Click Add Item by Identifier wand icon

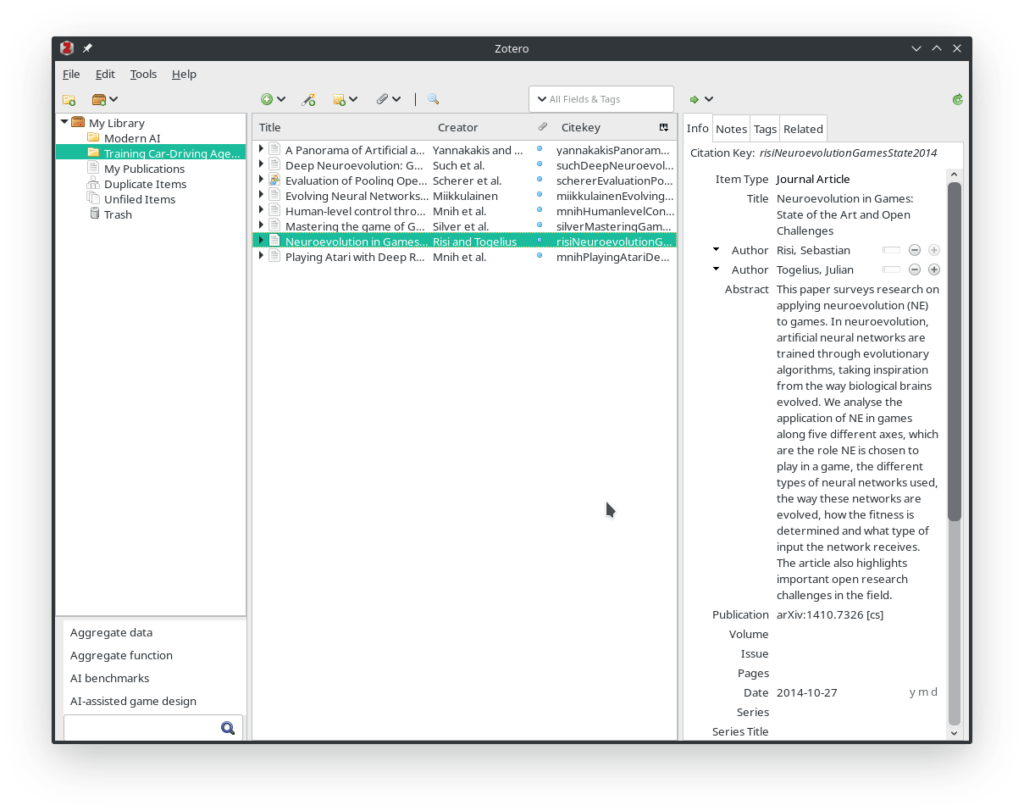[x=308, y=99]
